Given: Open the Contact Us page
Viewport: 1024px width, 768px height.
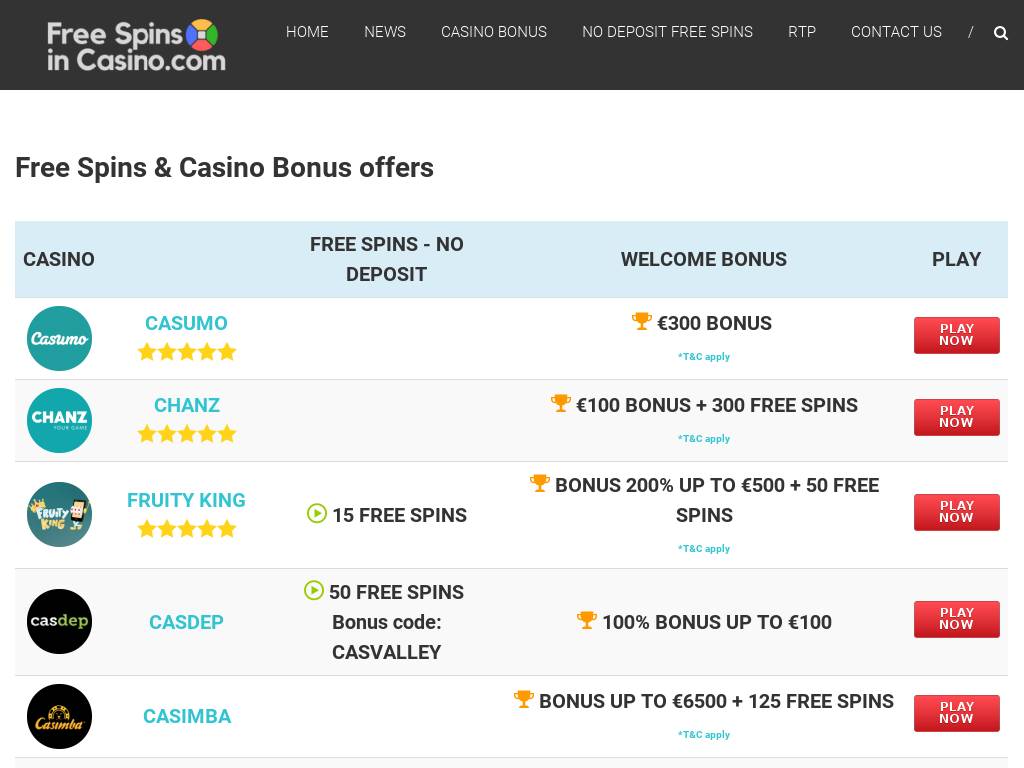Looking at the screenshot, I should [896, 32].
